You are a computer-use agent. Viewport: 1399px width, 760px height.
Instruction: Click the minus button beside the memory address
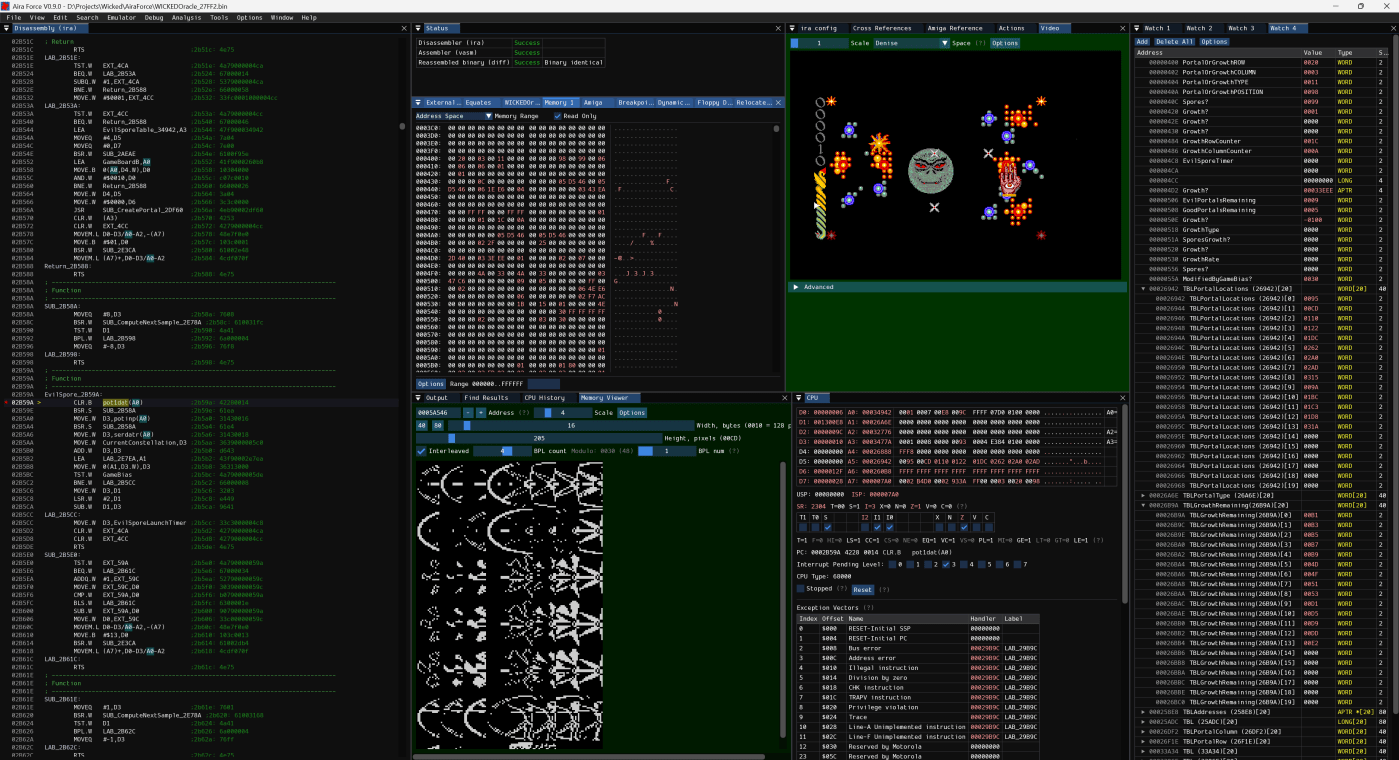point(468,412)
